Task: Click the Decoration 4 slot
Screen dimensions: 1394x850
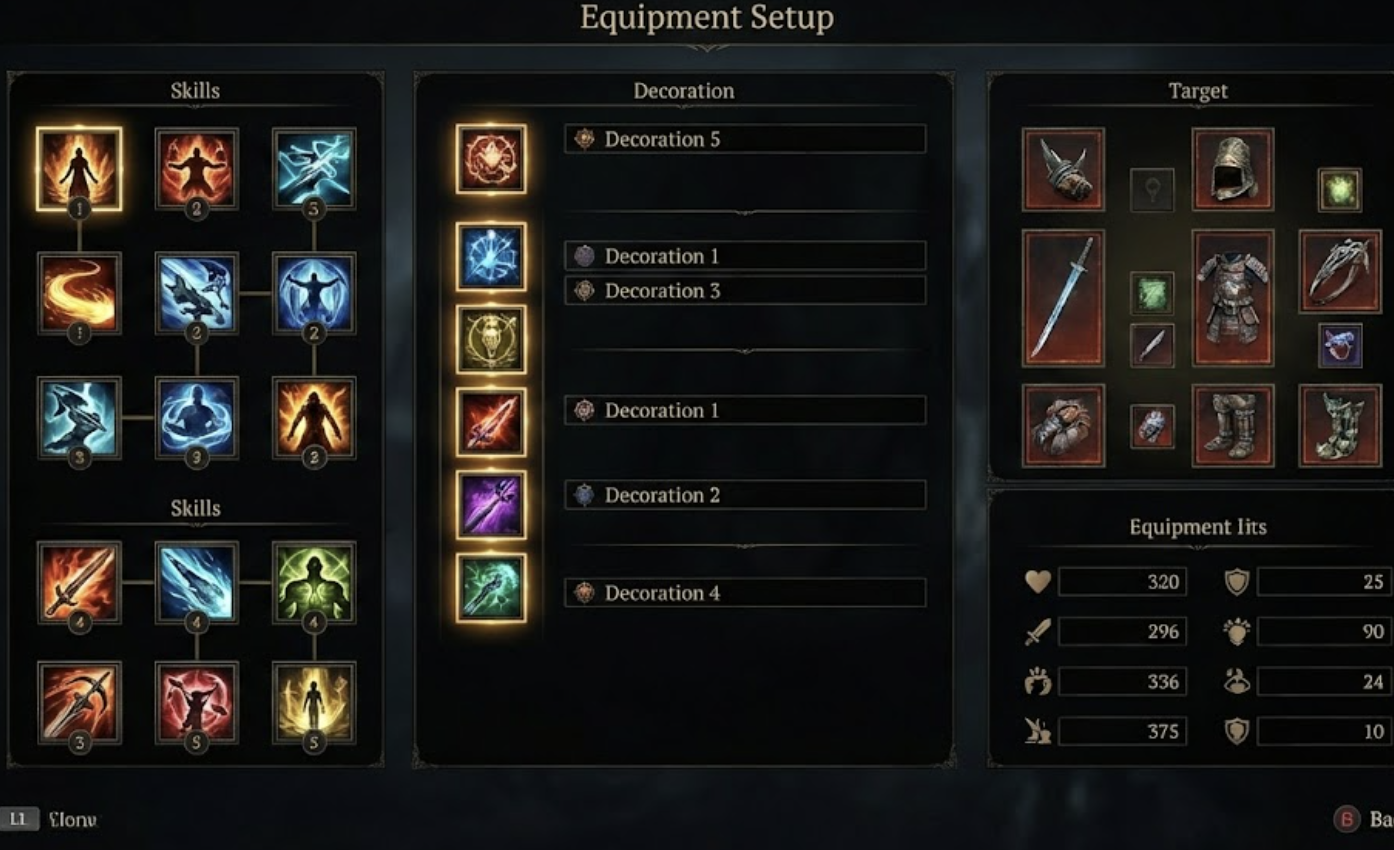Action: tap(745, 593)
